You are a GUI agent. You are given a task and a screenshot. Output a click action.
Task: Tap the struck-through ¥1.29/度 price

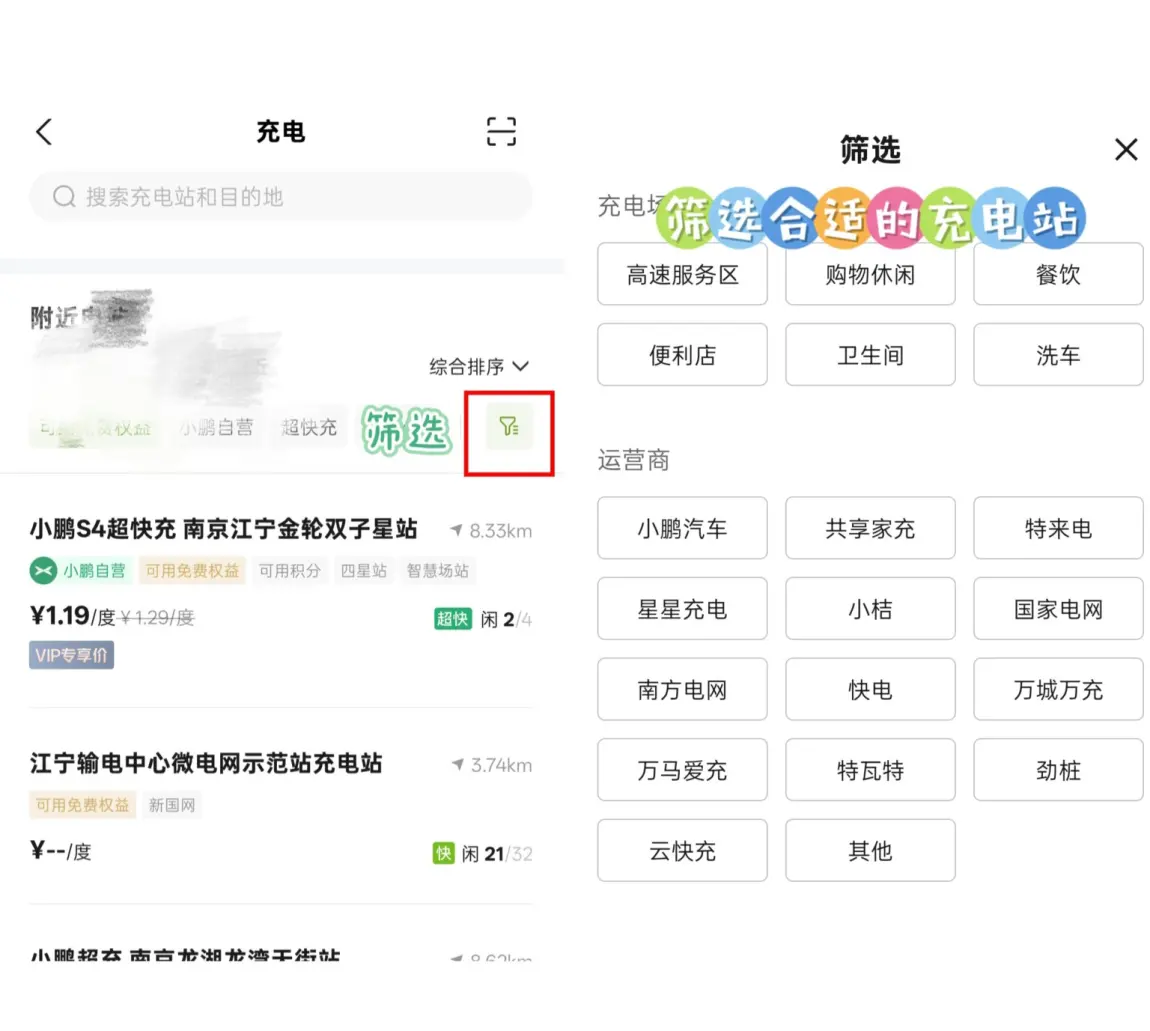pos(158,618)
